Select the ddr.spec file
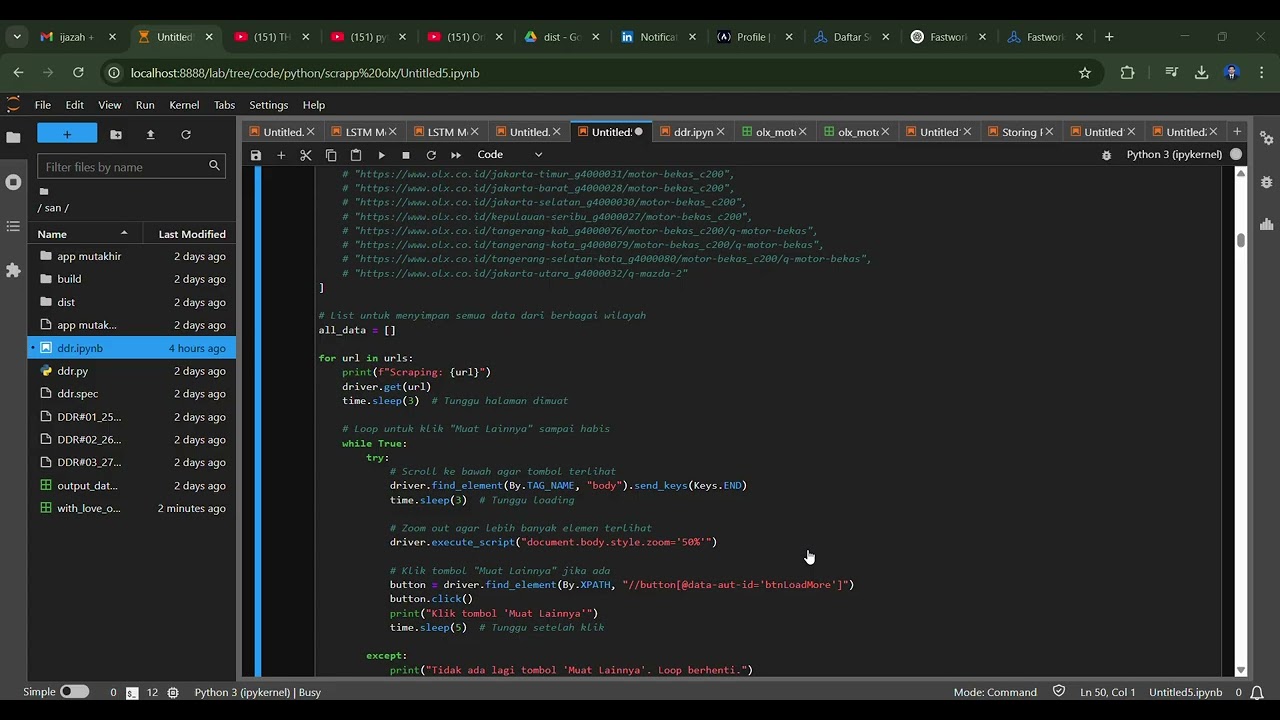1280x720 pixels. coord(134,394)
